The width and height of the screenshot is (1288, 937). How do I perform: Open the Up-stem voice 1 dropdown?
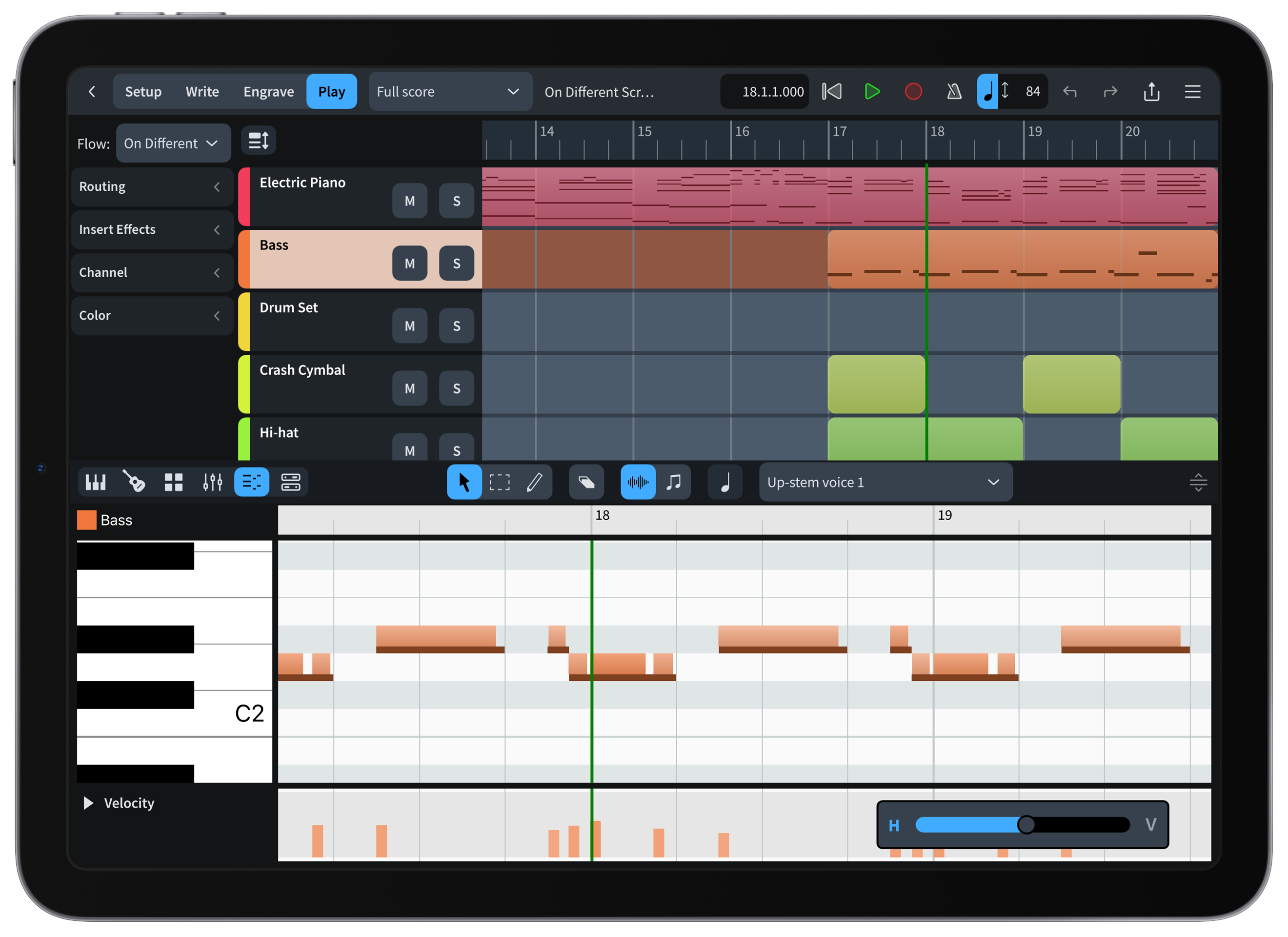pos(884,482)
